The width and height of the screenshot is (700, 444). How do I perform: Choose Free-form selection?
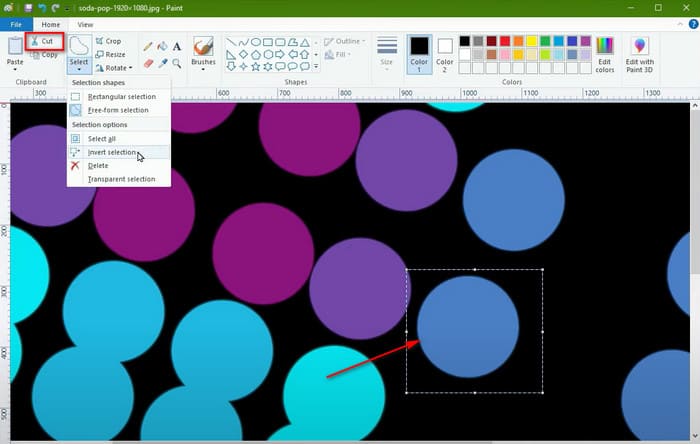[118, 110]
